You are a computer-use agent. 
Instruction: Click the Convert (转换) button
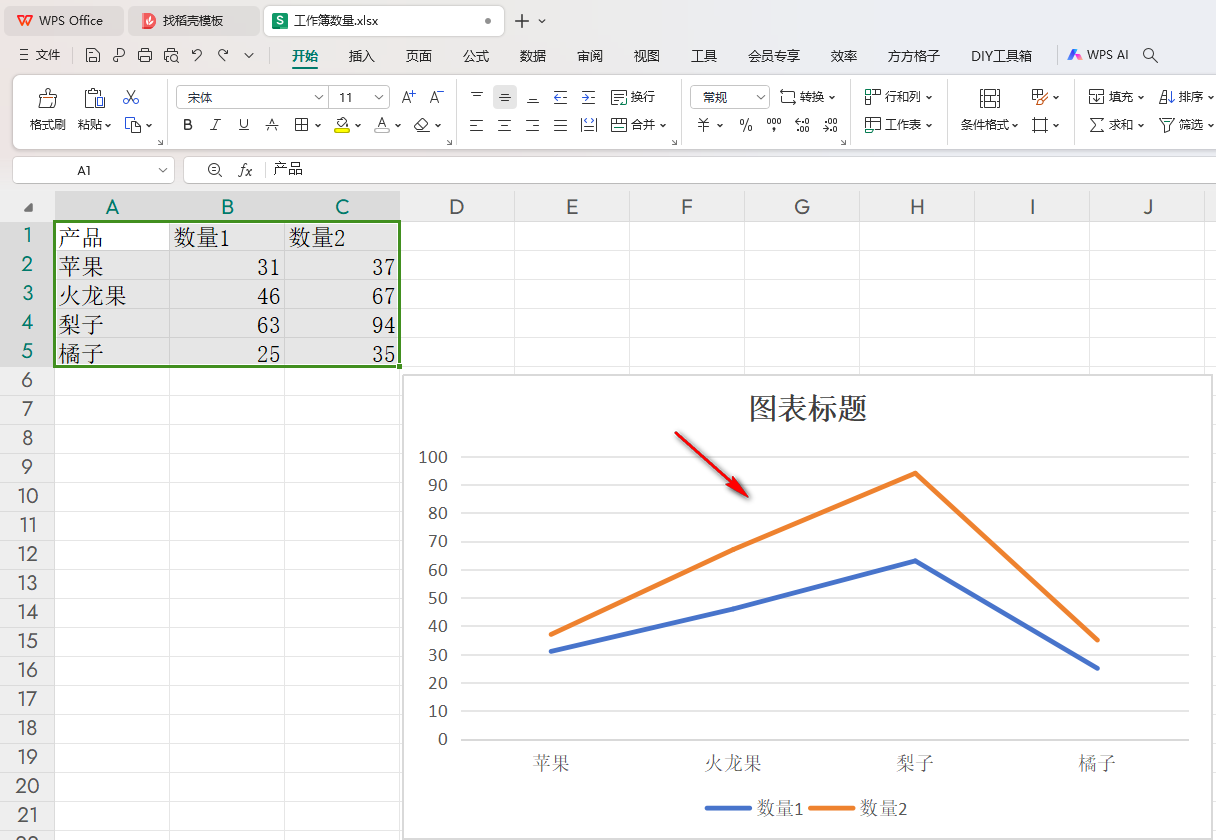coord(807,97)
